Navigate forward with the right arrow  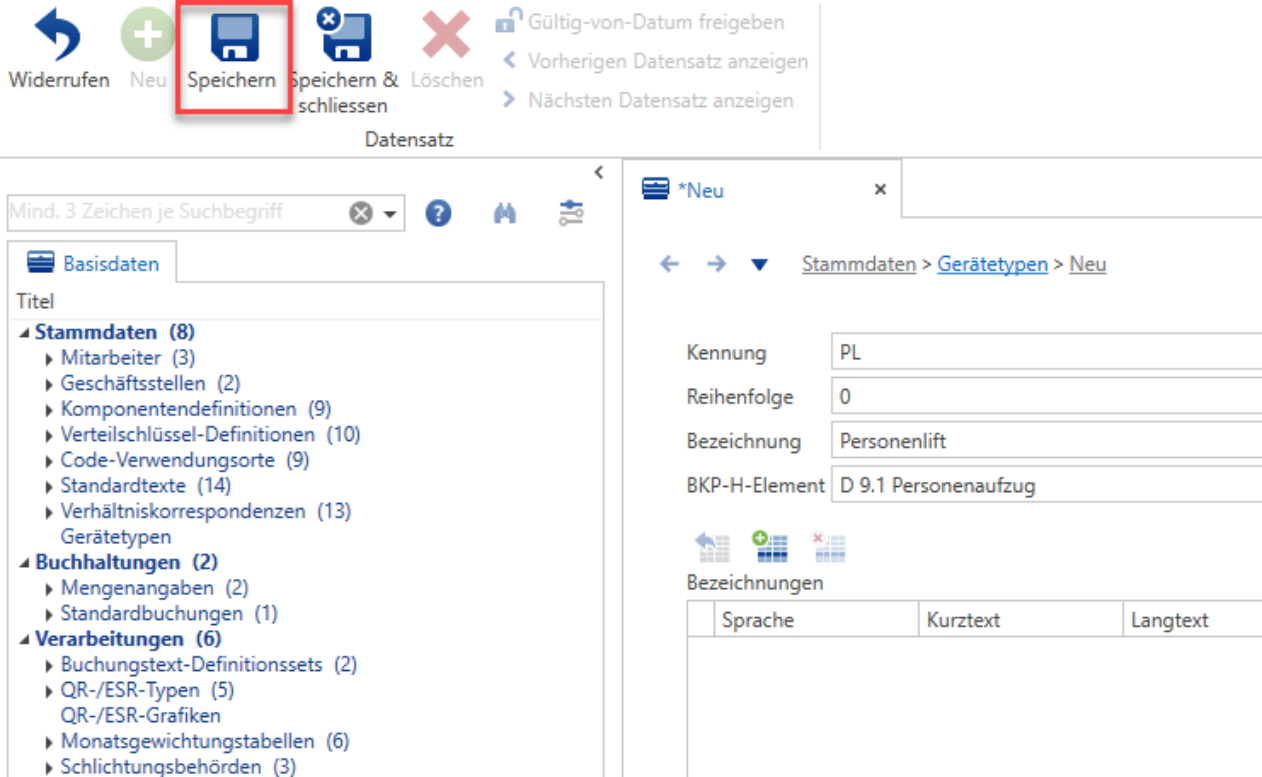coord(716,264)
